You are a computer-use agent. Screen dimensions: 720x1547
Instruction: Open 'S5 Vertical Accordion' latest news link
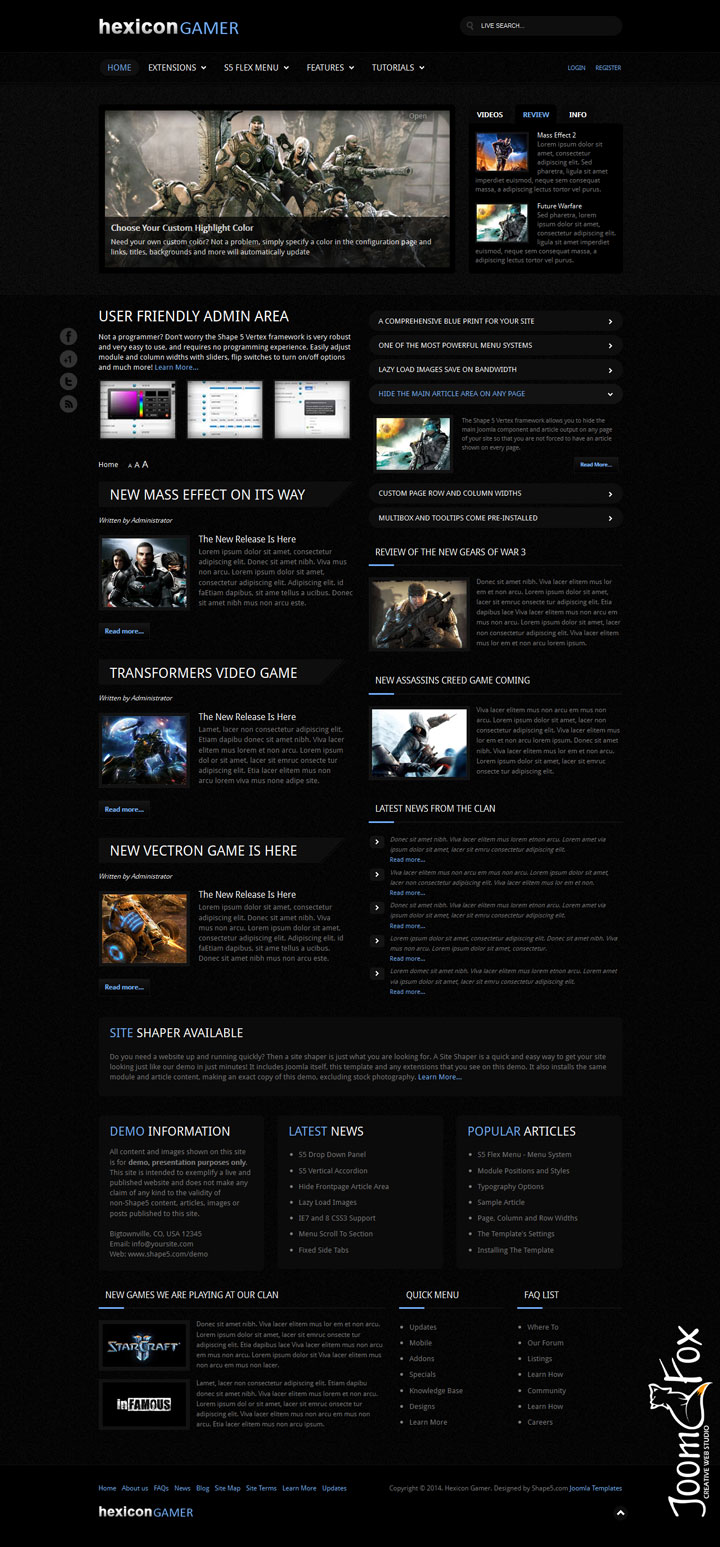[333, 1171]
